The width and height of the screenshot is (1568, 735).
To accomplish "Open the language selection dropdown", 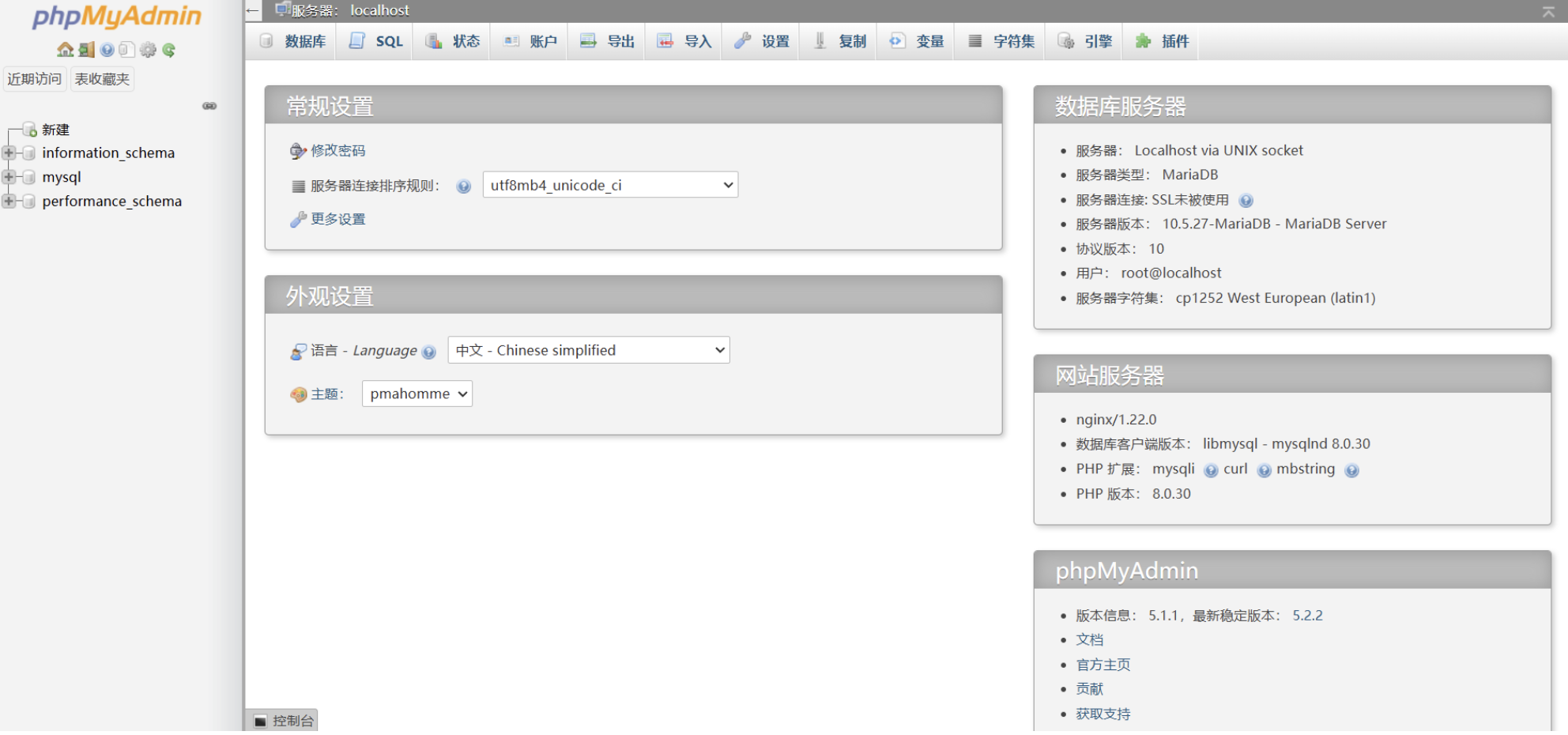I will [589, 350].
